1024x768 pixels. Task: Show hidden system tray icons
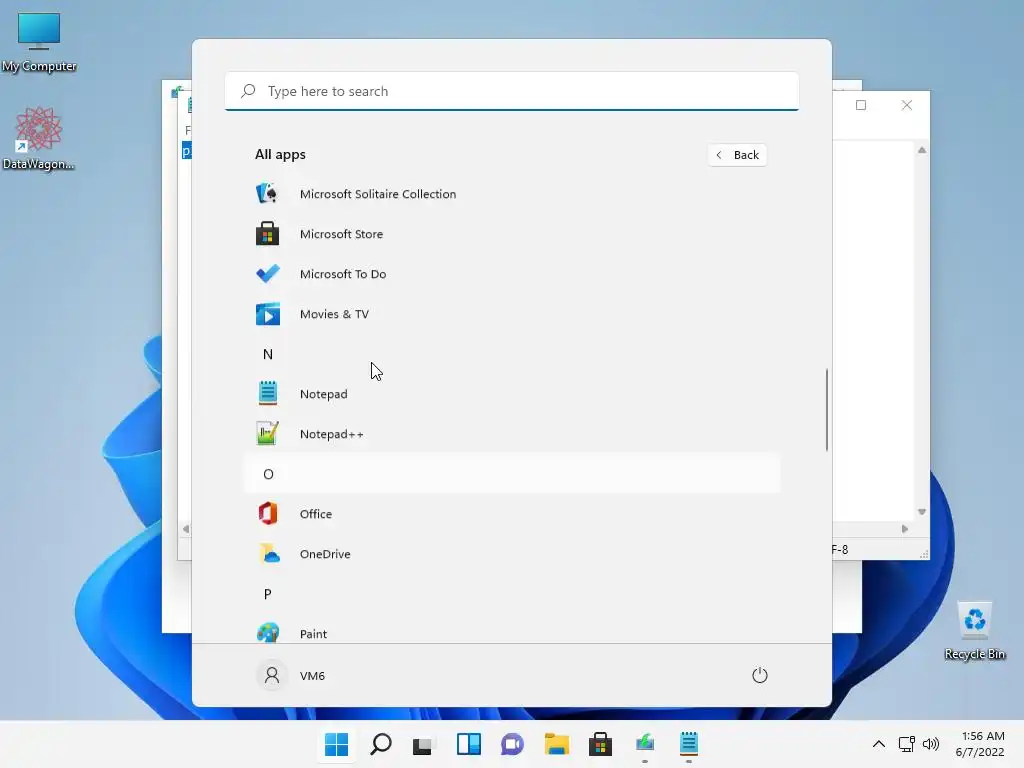point(879,744)
